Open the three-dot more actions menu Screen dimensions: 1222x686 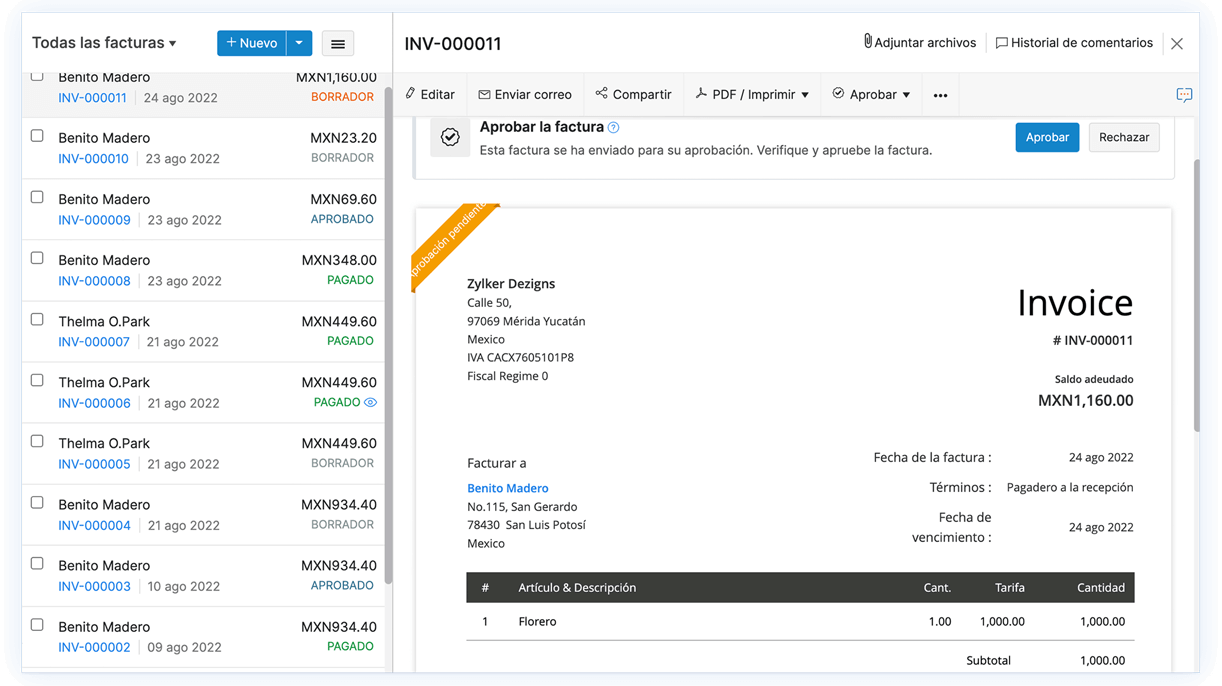[x=940, y=95]
